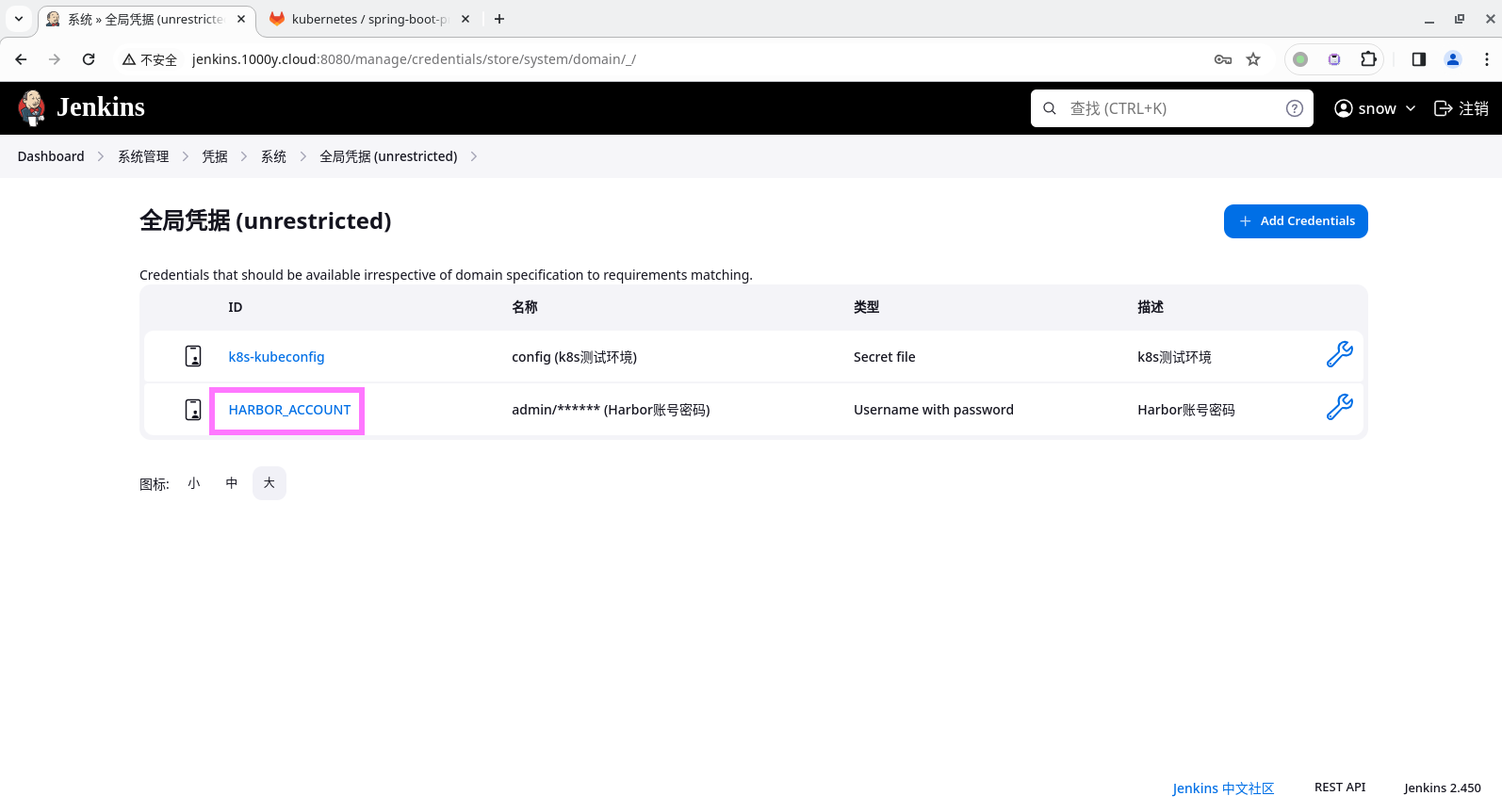Log out via 注销 button
The width and height of the screenshot is (1502, 812).
(x=1461, y=108)
